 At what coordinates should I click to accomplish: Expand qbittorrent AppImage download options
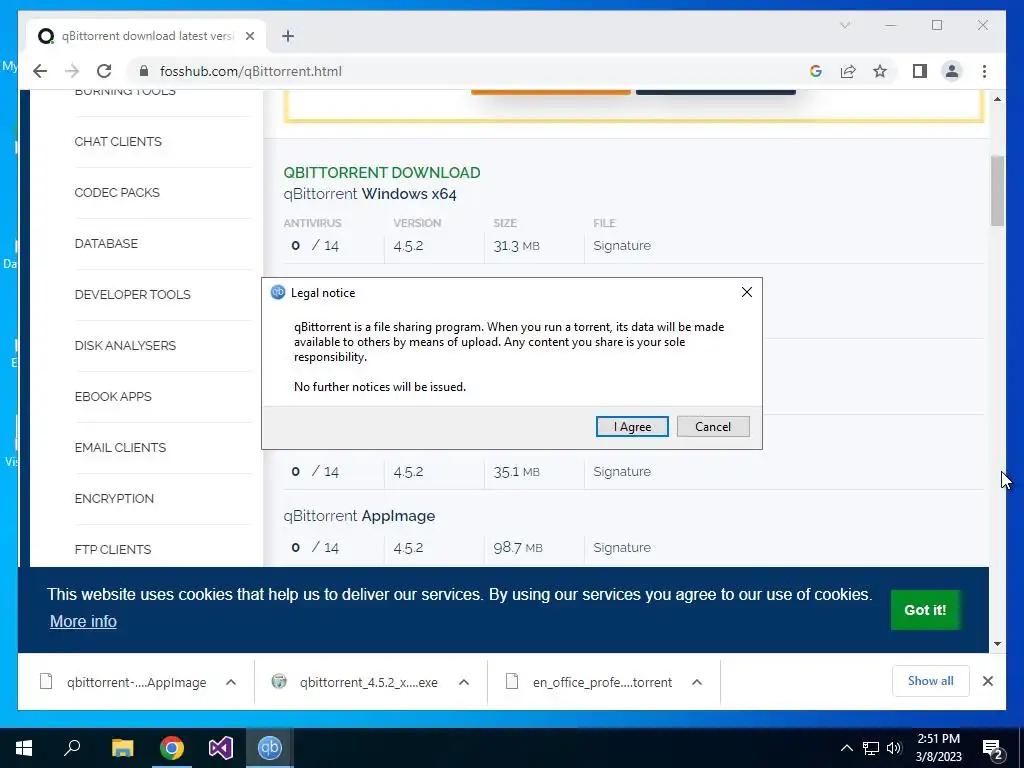click(x=231, y=682)
